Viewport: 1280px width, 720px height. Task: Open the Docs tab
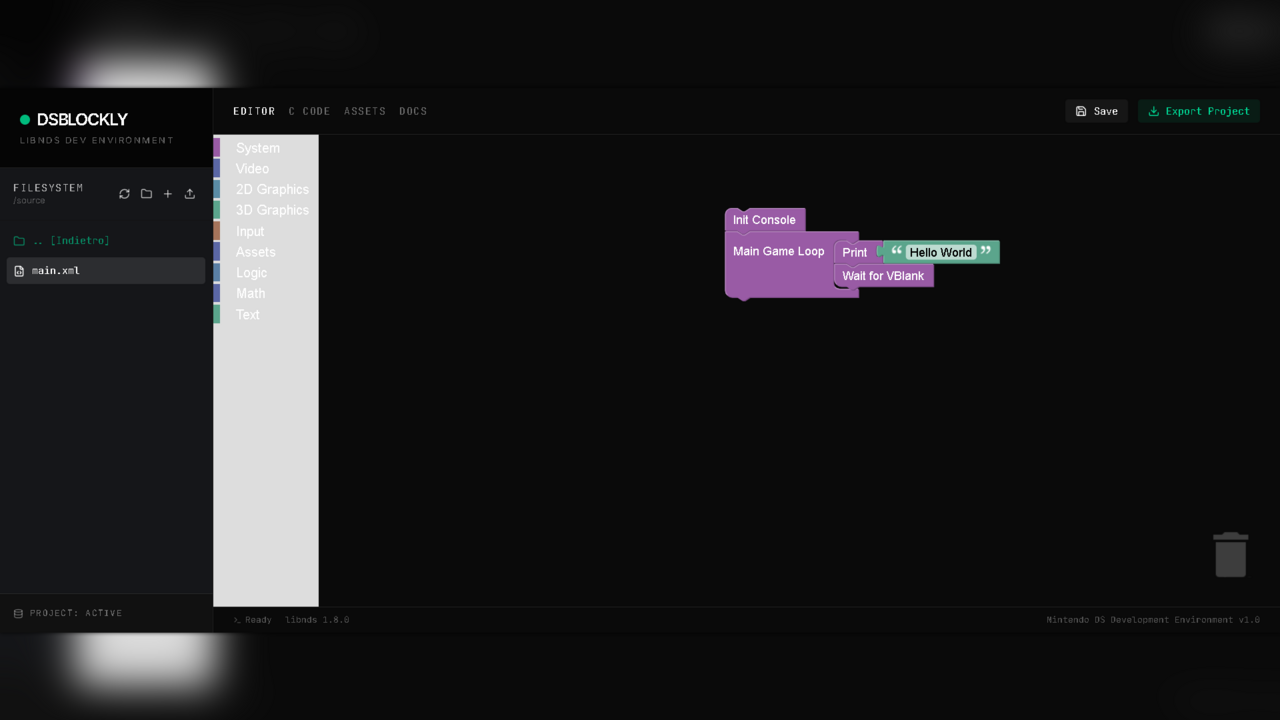point(413,111)
